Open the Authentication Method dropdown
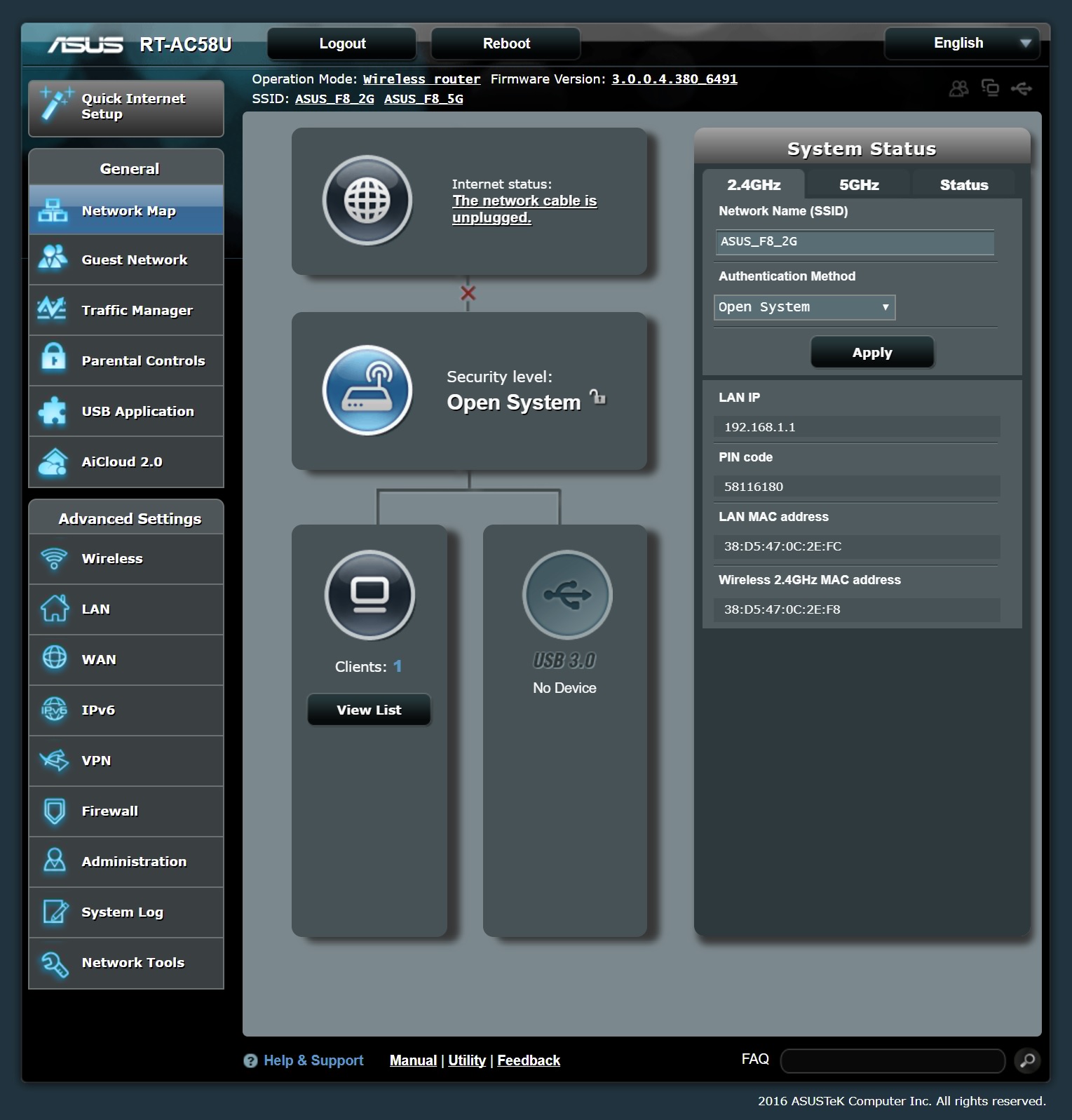The height and width of the screenshot is (1120, 1072). click(x=804, y=307)
